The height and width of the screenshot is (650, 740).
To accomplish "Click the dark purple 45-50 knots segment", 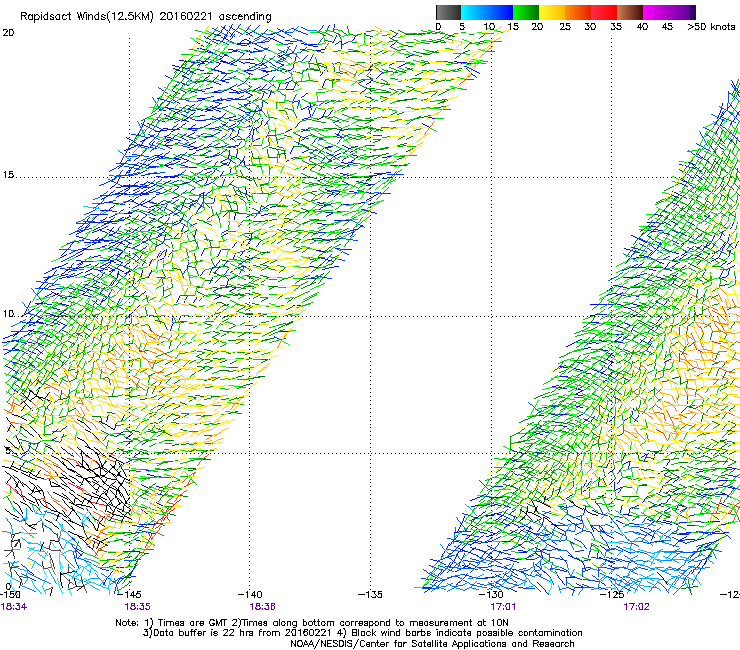I will coord(682,12).
